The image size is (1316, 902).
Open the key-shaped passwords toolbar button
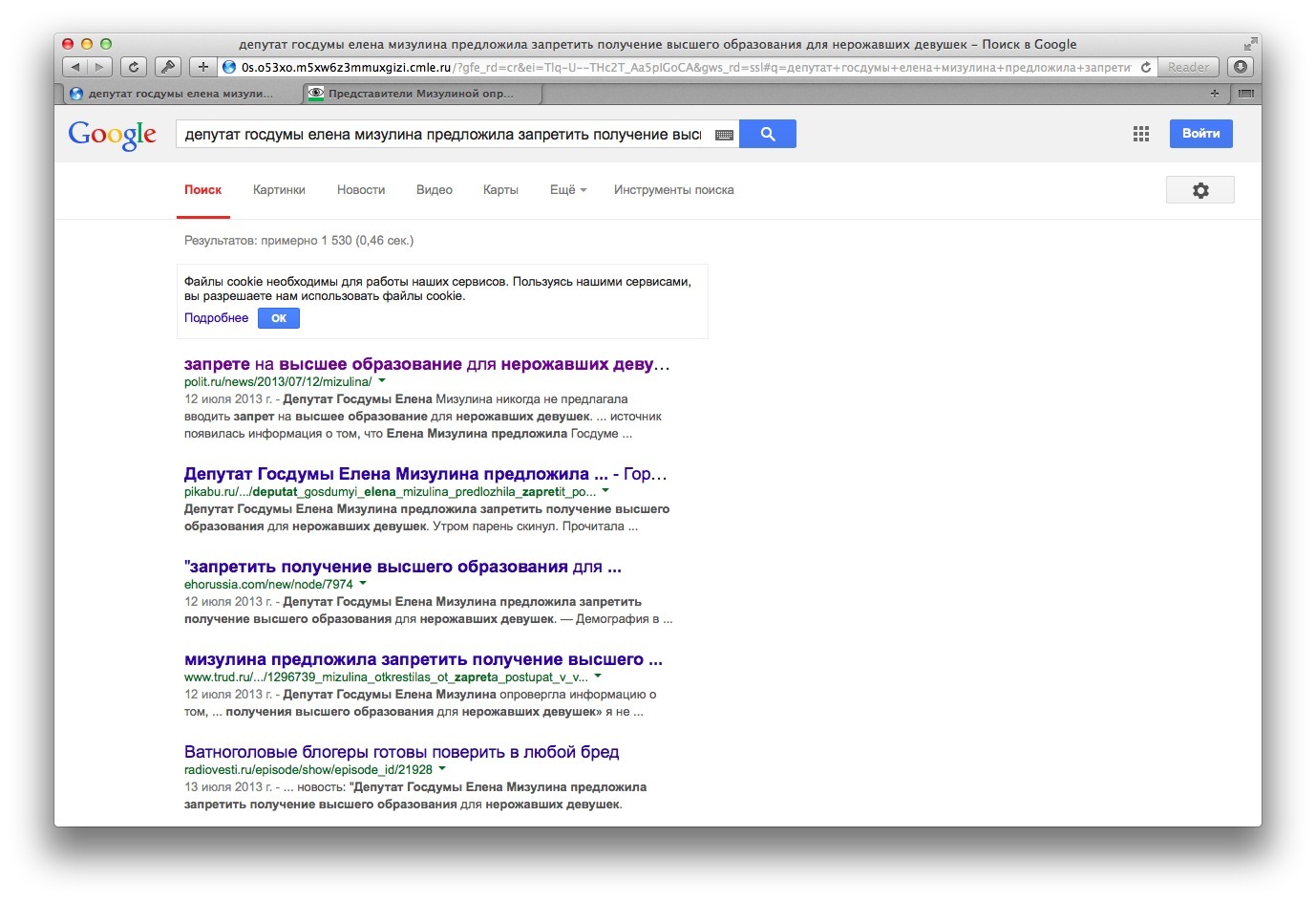[x=167, y=67]
